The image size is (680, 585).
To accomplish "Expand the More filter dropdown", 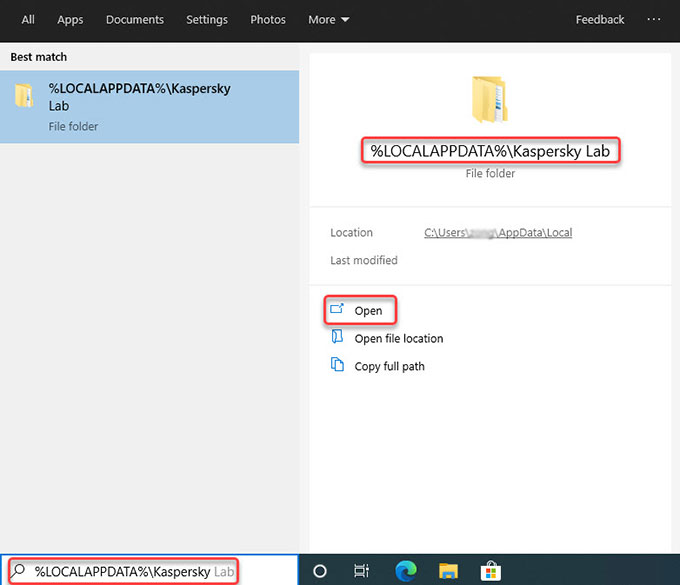I will pos(329,20).
